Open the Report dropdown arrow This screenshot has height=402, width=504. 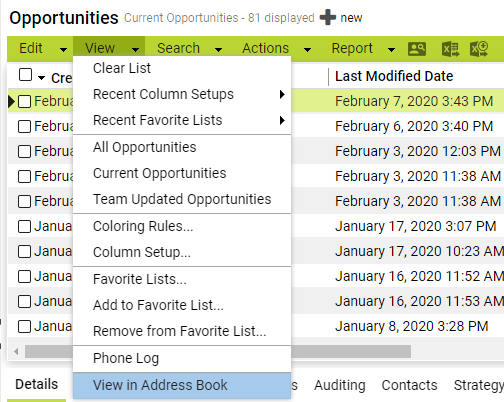click(x=391, y=50)
